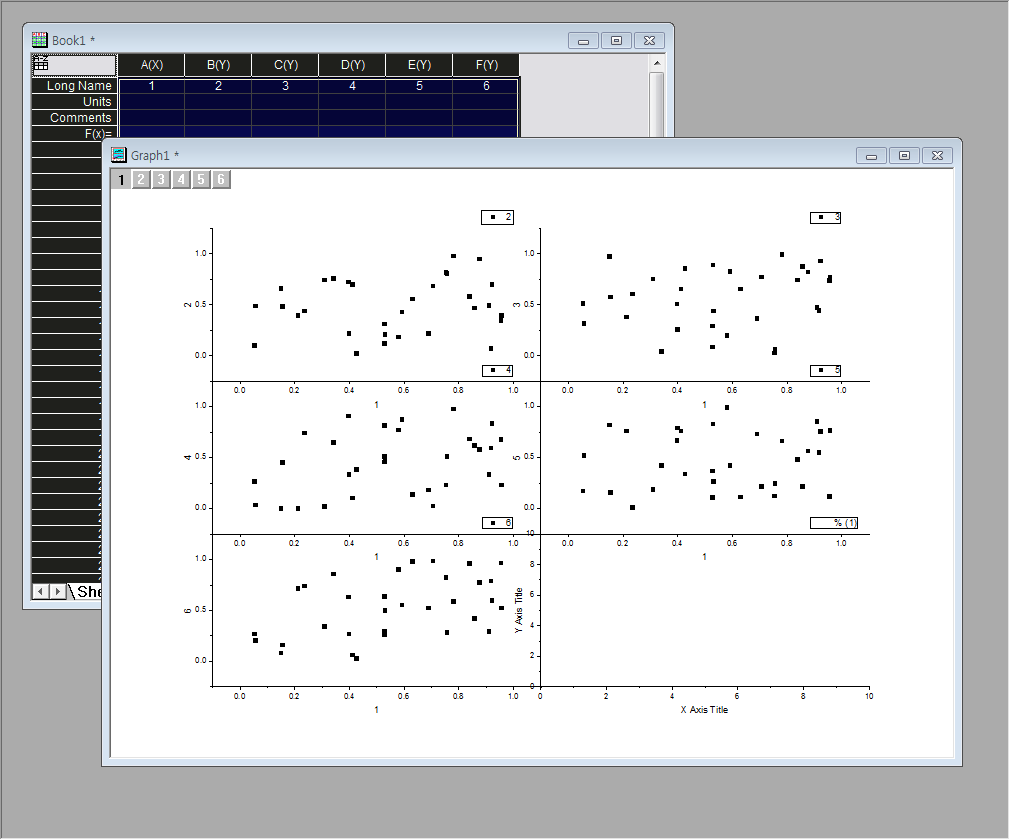Minimize the Graph1 window
The height and width of the screenshot is (840, 1010).
tap(872, 155)
